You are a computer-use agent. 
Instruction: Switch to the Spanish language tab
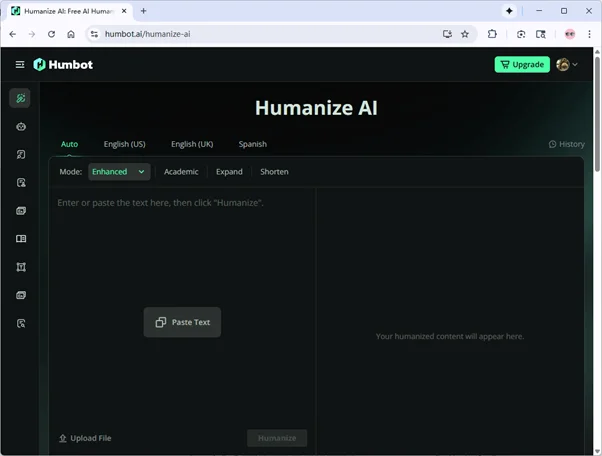point(252,144)
